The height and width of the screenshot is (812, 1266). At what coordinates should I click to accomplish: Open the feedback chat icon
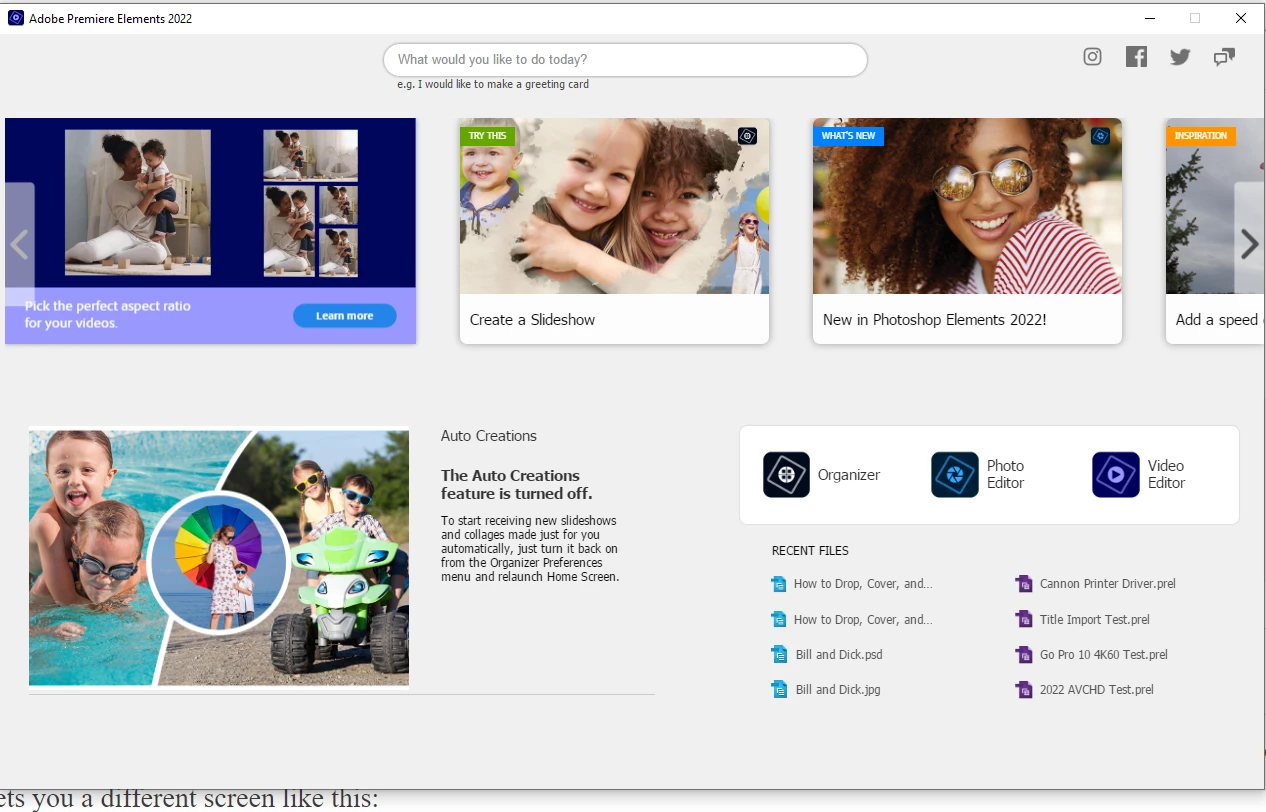coord(1224,57)
